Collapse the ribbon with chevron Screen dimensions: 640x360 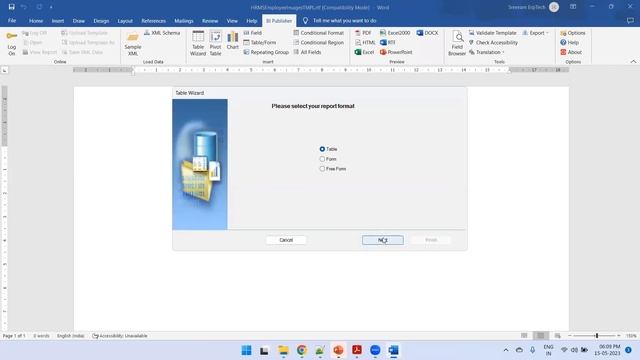(633, 62)
